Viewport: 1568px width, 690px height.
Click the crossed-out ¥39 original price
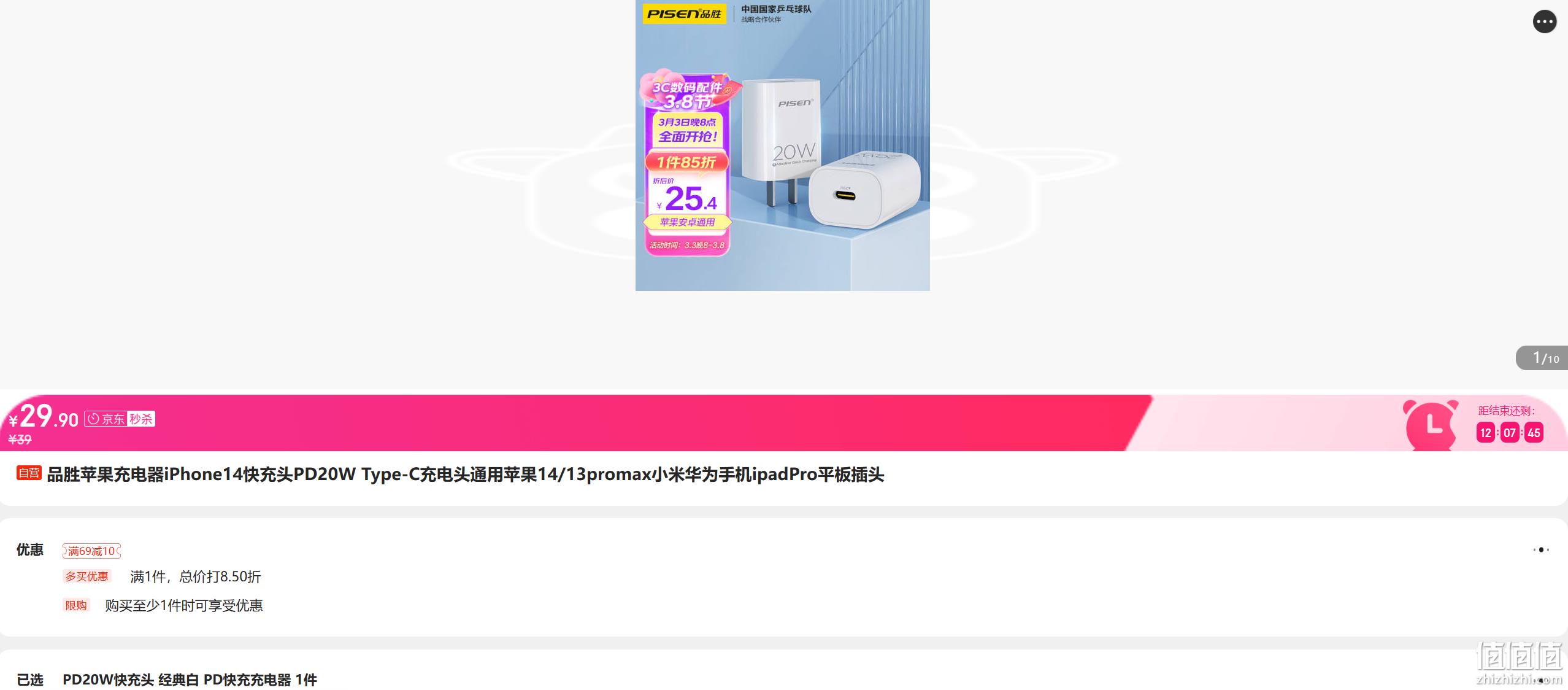20,440
